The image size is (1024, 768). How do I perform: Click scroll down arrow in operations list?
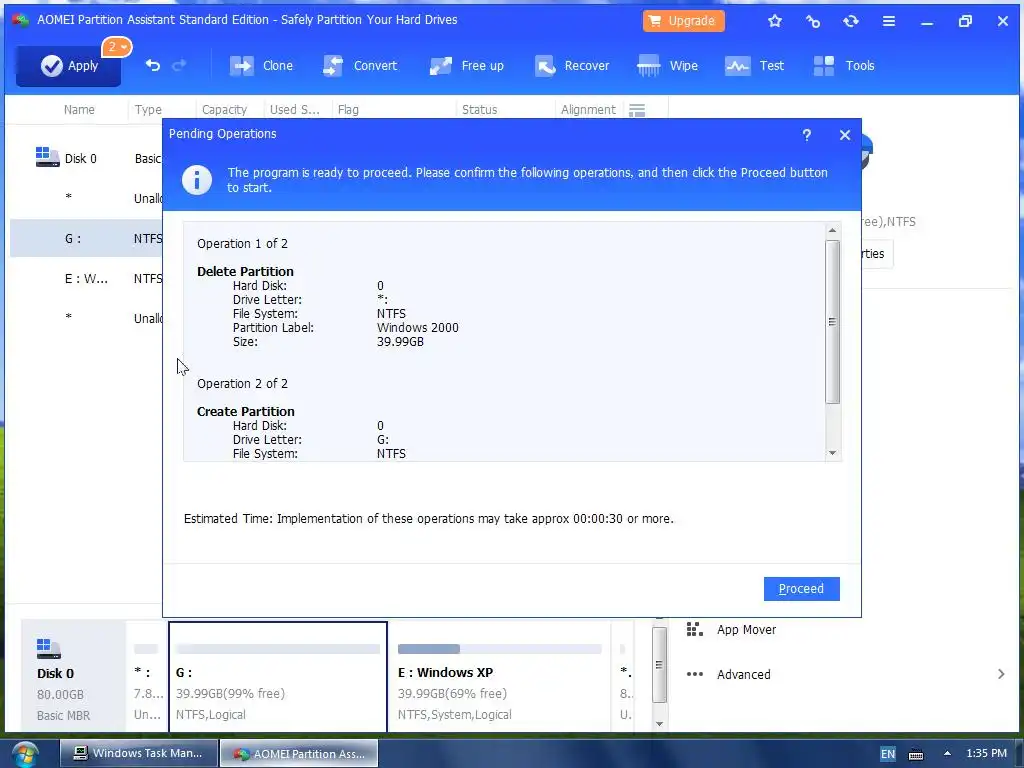click(832, 453)
